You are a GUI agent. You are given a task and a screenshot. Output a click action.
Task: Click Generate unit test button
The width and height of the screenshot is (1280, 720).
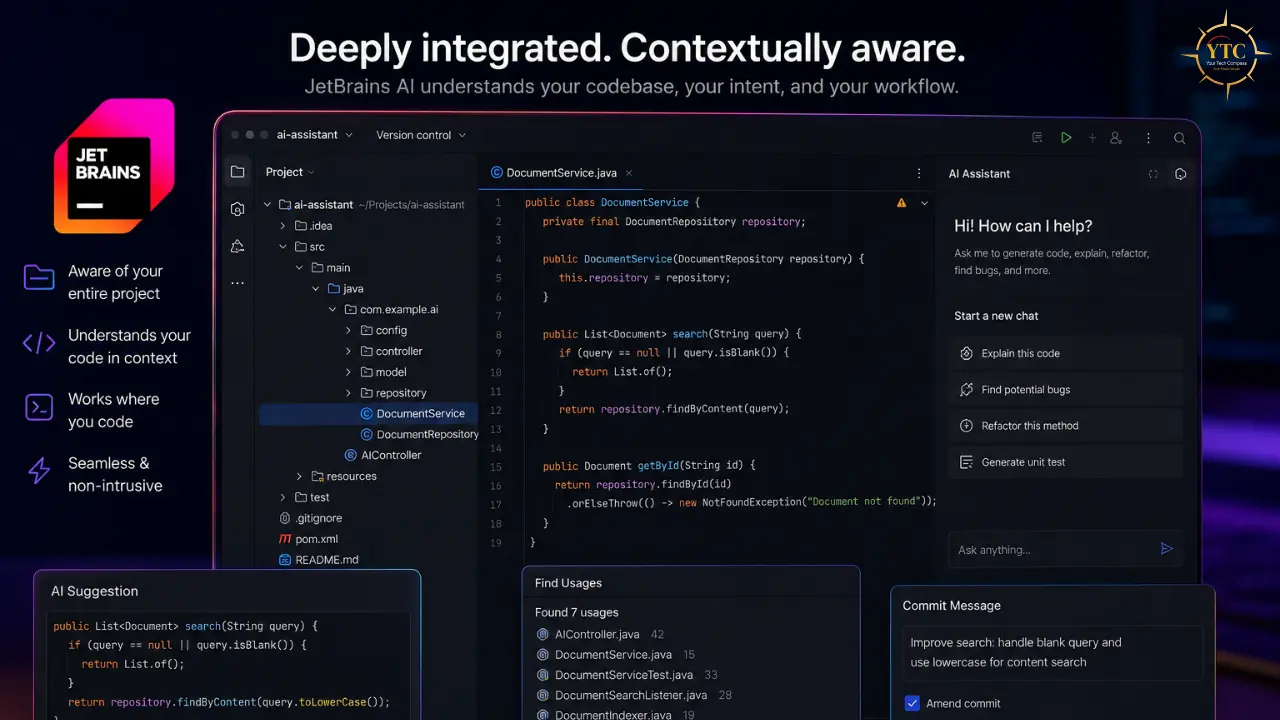pyautogui.click(x=1066, y=462)
